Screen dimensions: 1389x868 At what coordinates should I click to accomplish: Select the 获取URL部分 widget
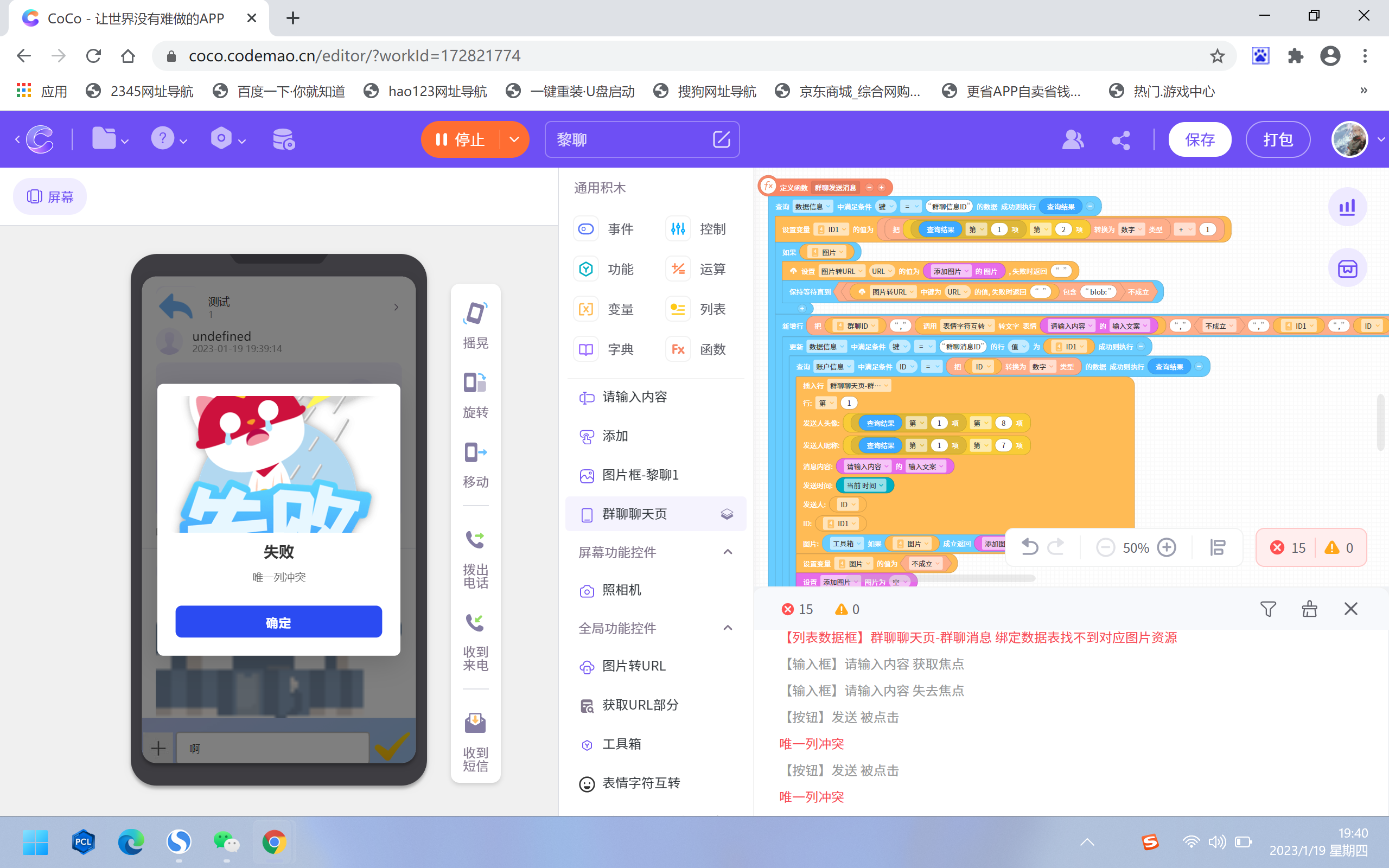pos(655,705)
